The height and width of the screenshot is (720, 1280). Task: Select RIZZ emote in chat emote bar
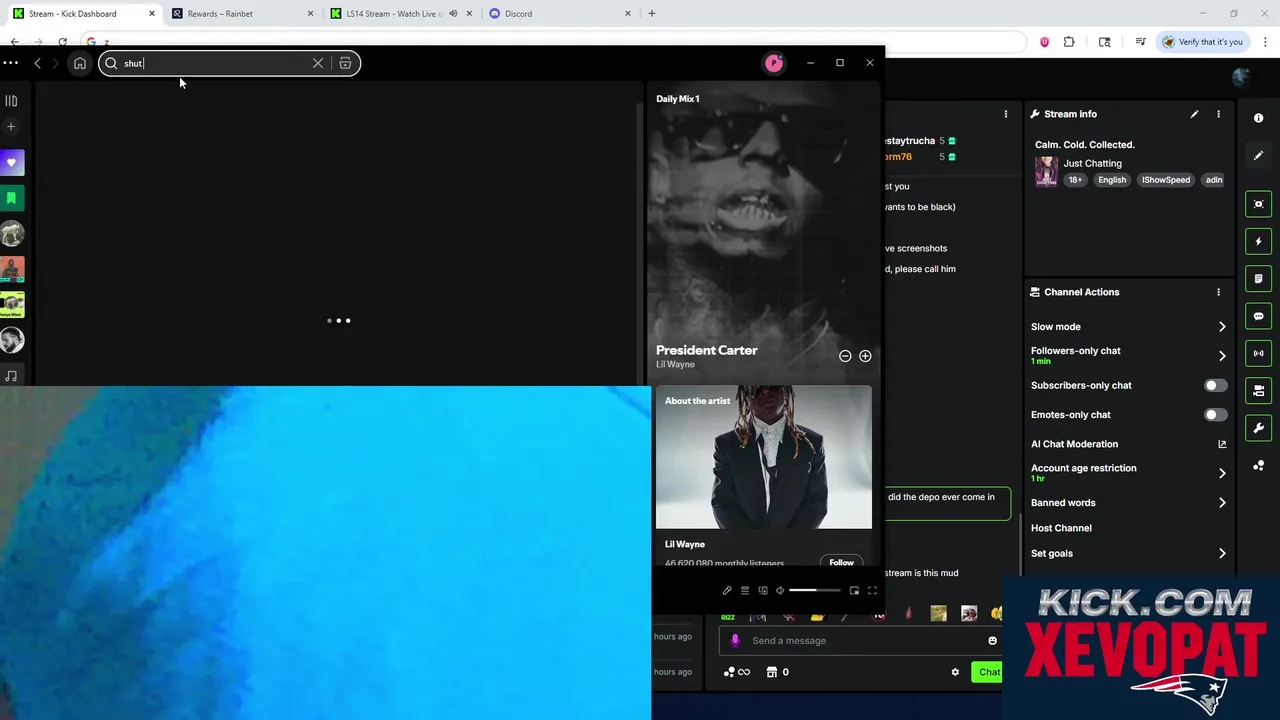click(x=728, y=616)
